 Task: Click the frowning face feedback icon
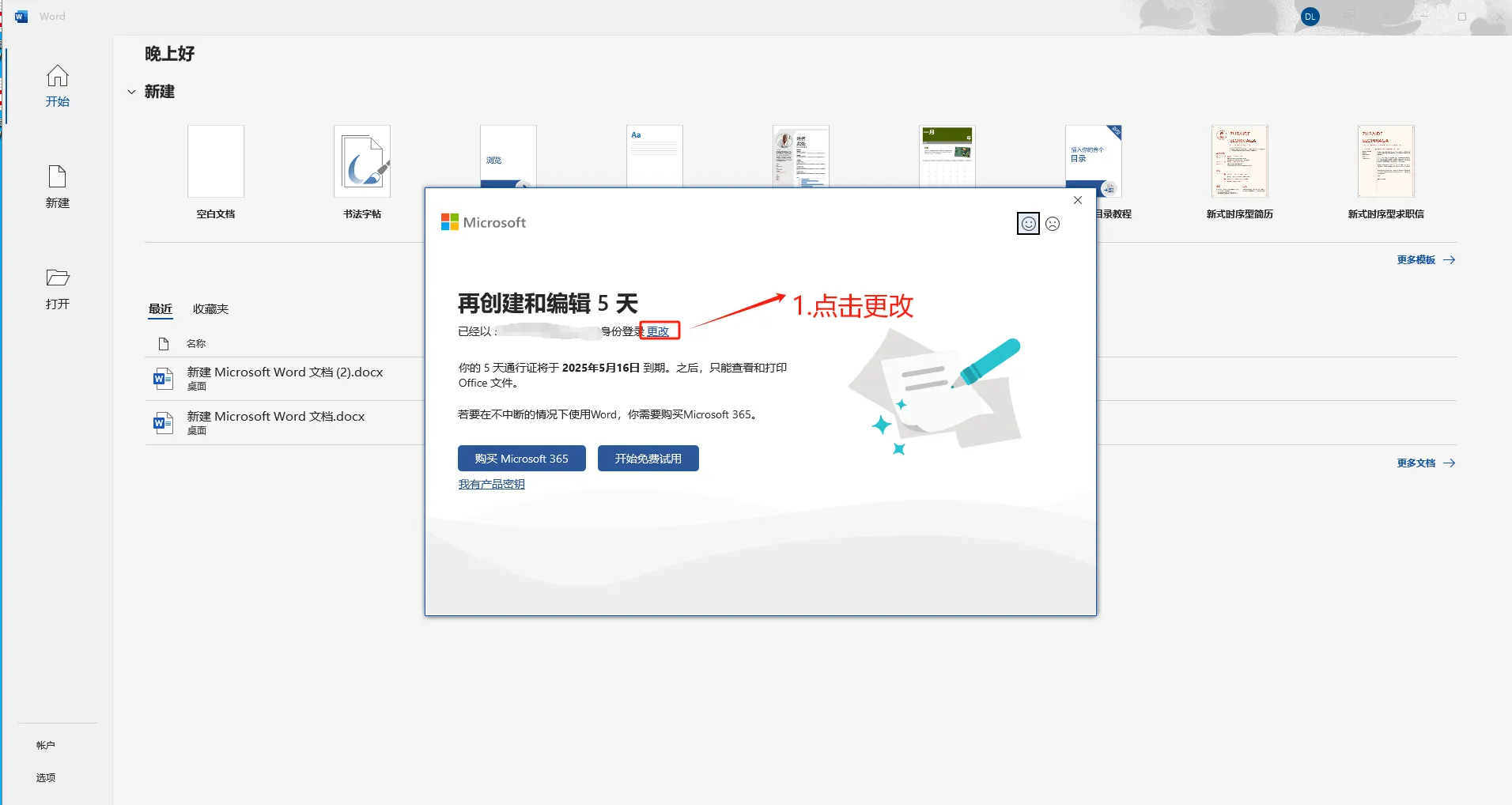coord(1053,224)
